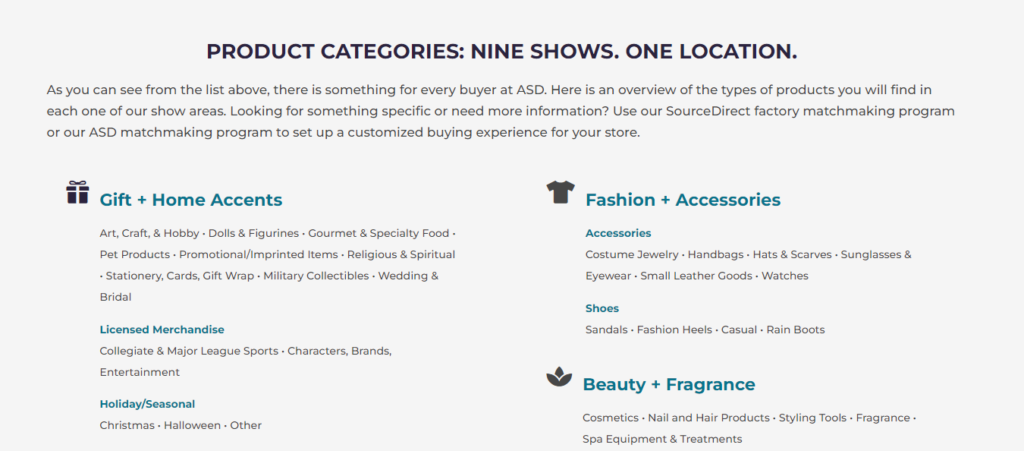This screenshot has height=451, width=1024.
Task: Select Collegiate & Major League Sports text
Action: (190, 351)
